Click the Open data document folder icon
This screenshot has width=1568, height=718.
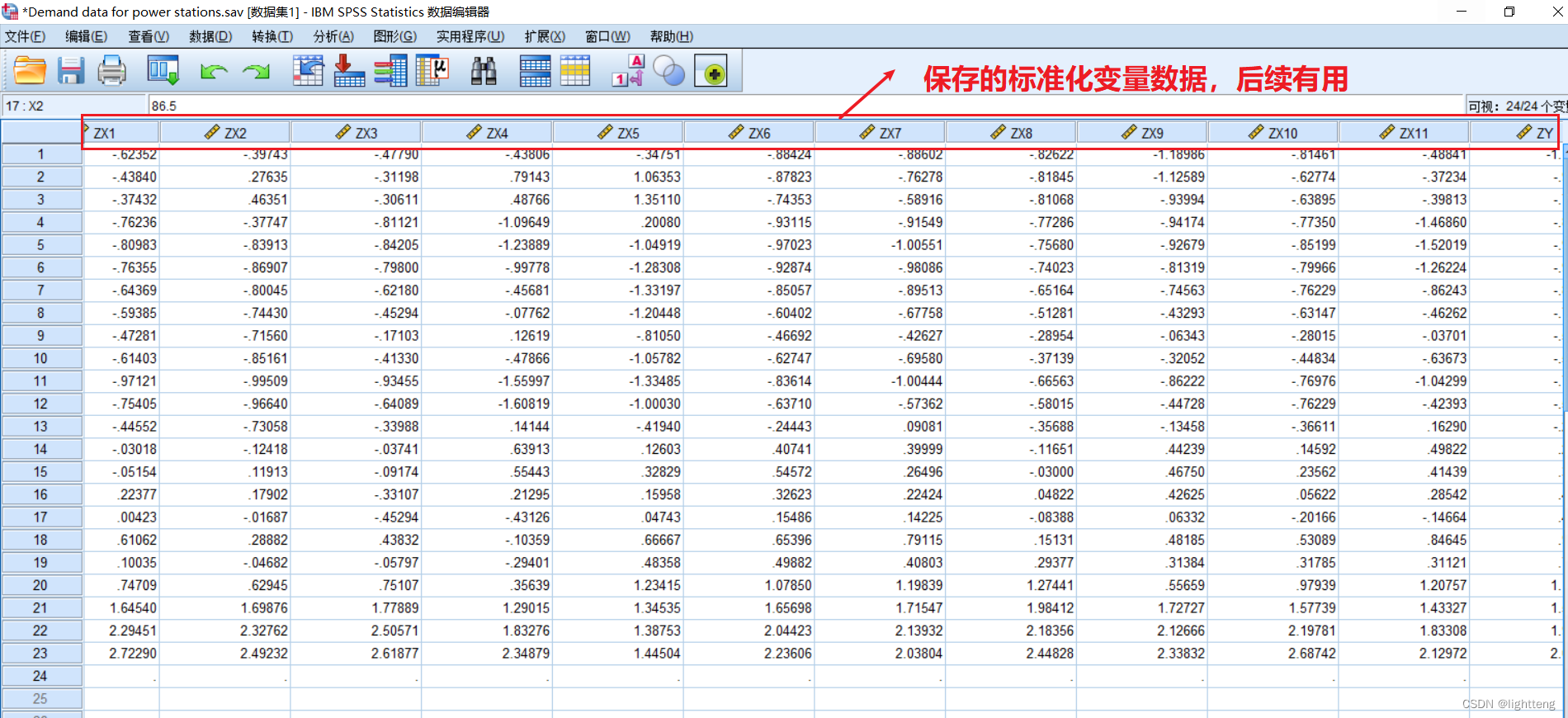(30, 71)
